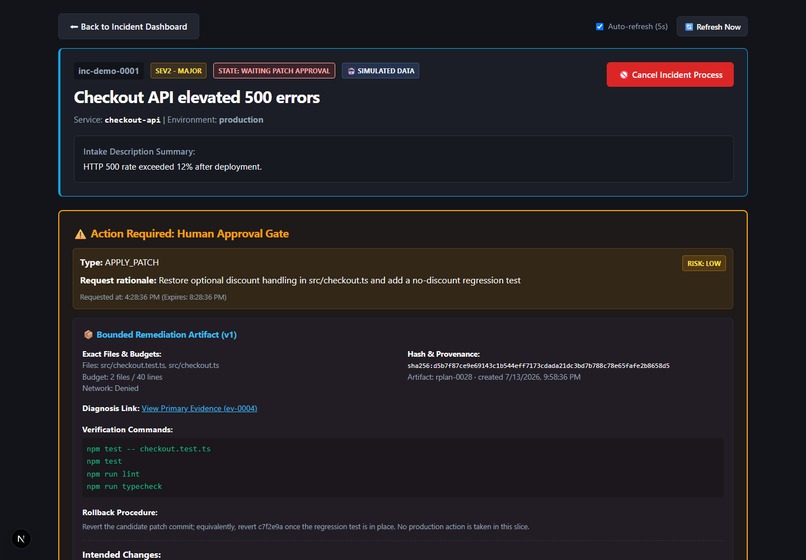Click Cancel Incident Process
This screenshot has height=560, width=806.
click(x=670, y=75)
